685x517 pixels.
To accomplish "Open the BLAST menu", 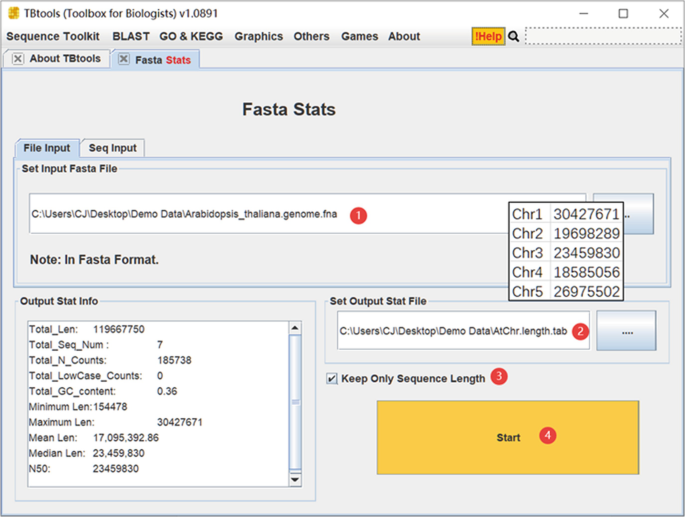I will click(131, 36).
